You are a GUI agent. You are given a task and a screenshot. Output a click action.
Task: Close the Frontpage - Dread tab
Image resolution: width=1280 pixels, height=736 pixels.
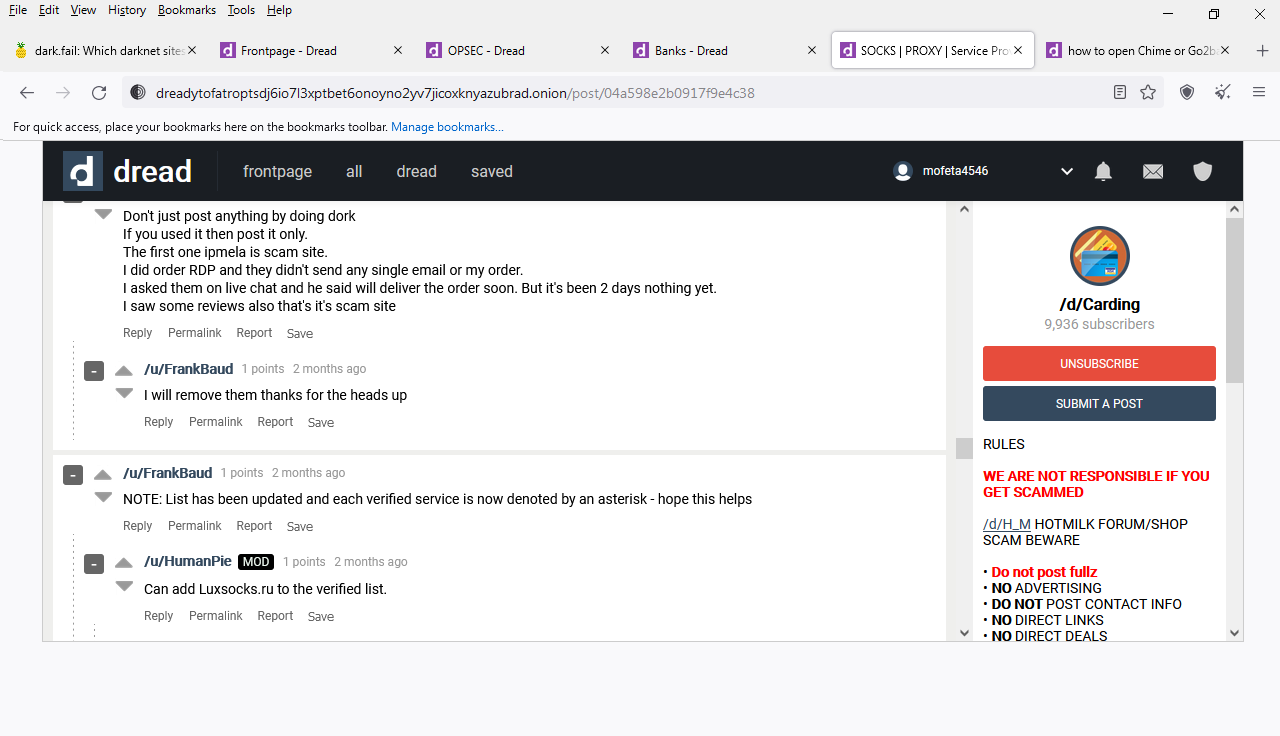coord(398,50)
